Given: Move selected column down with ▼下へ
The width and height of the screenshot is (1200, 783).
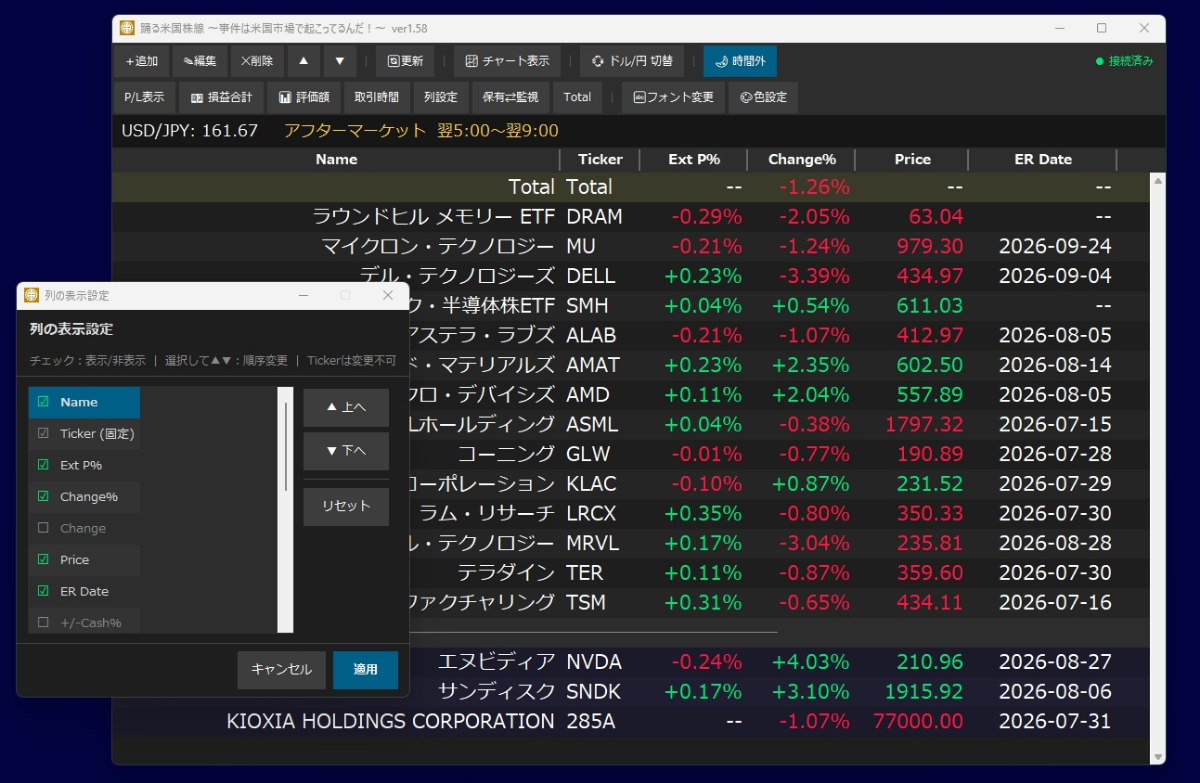Looking at the screenshot, I should pyautogui.click(x=346, y=450).
